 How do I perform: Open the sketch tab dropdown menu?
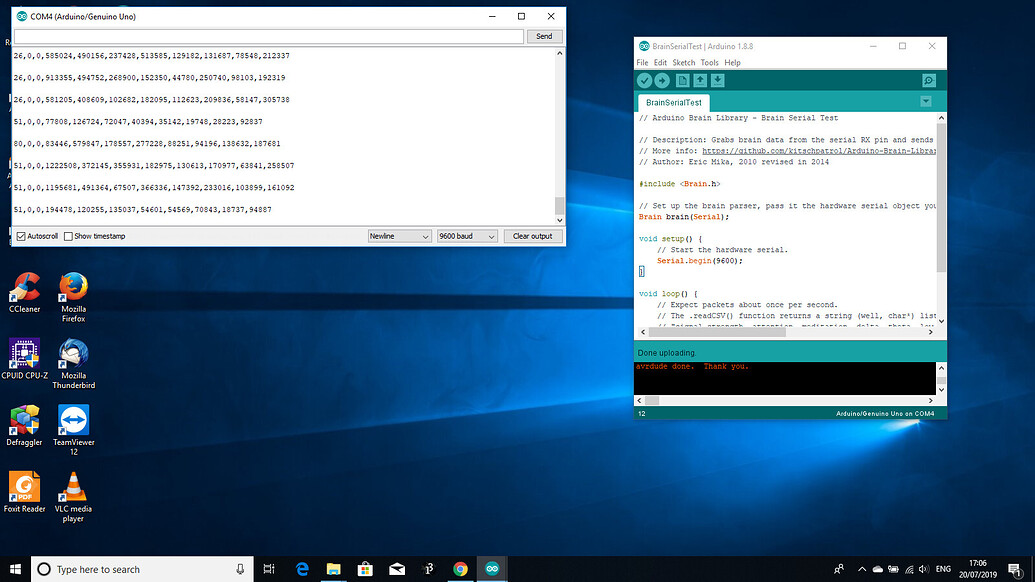click(926, 101)
